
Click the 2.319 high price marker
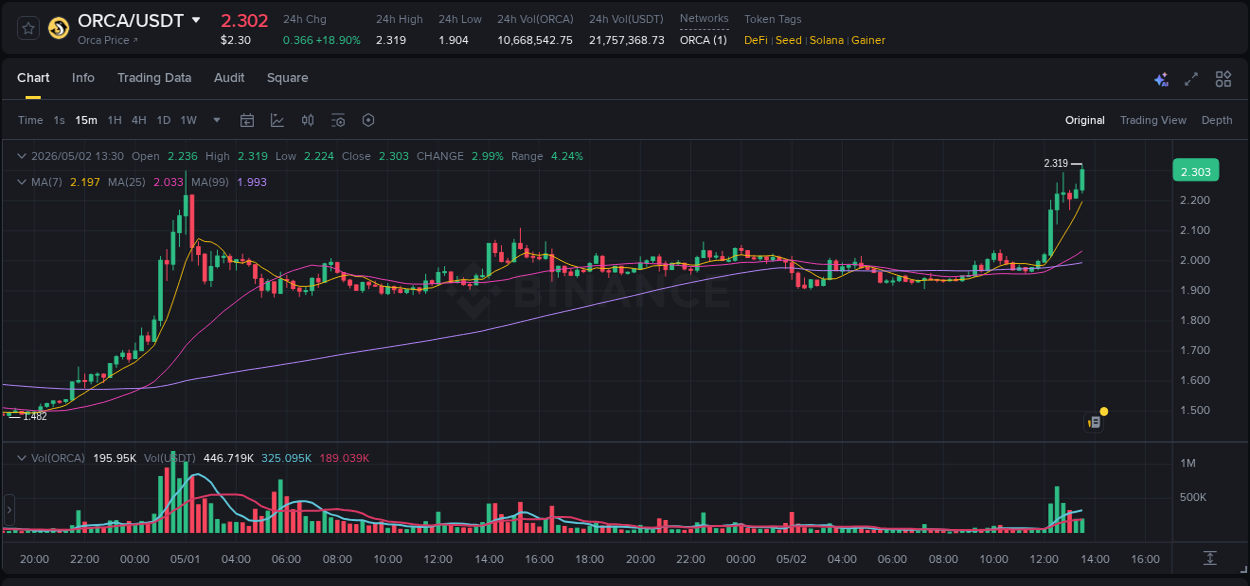point(1055,163)
